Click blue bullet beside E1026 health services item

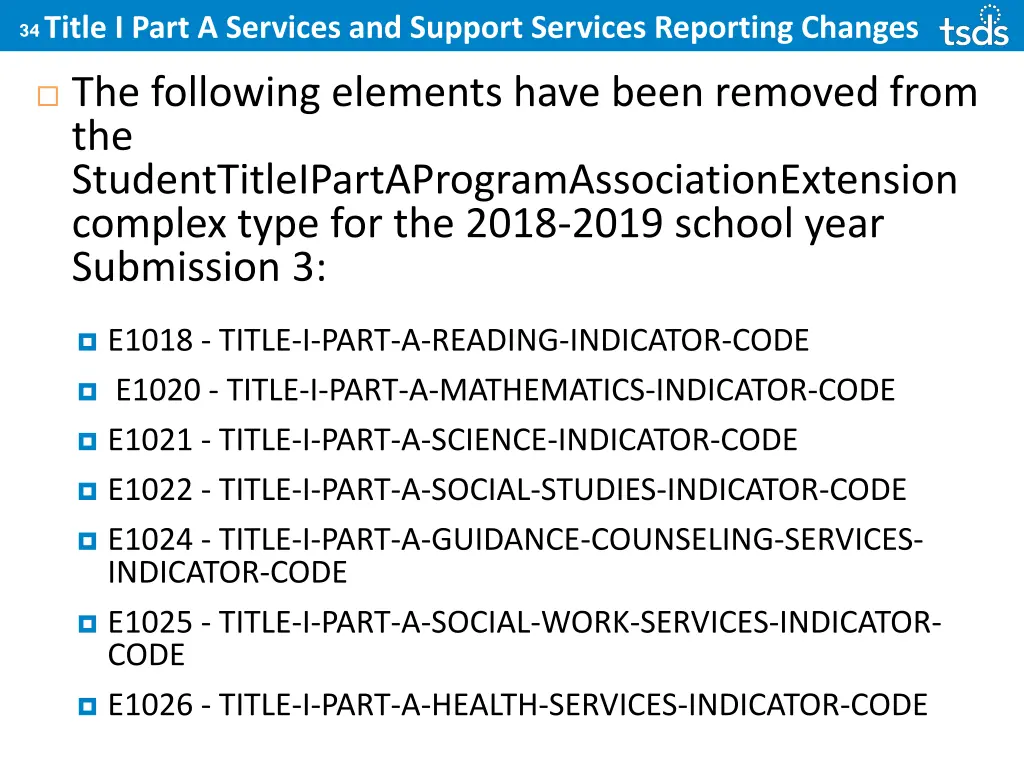88,707
